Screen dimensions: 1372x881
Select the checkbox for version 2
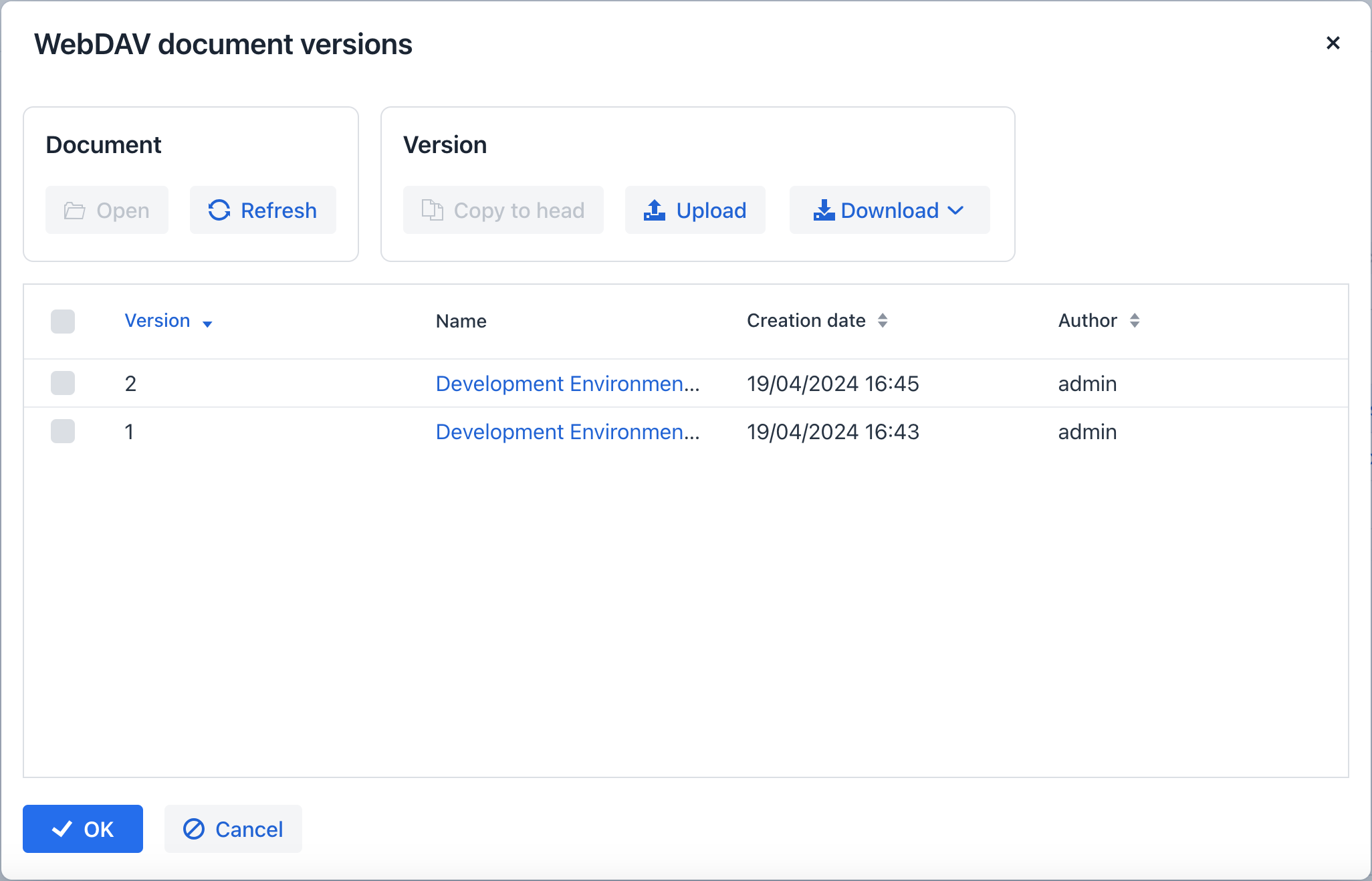[x=62, y=382]
